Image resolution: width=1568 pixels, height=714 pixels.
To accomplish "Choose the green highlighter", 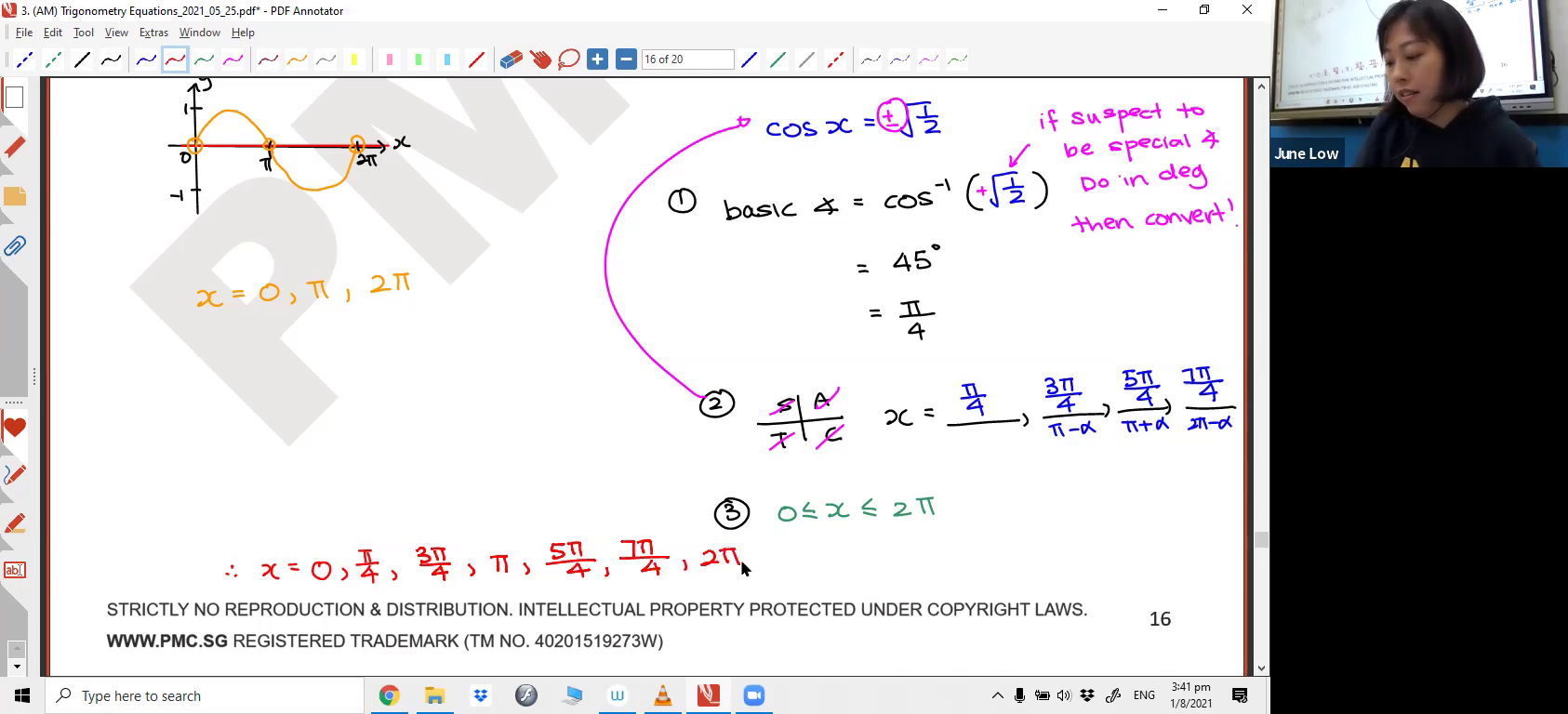I will tap(418, 60).
